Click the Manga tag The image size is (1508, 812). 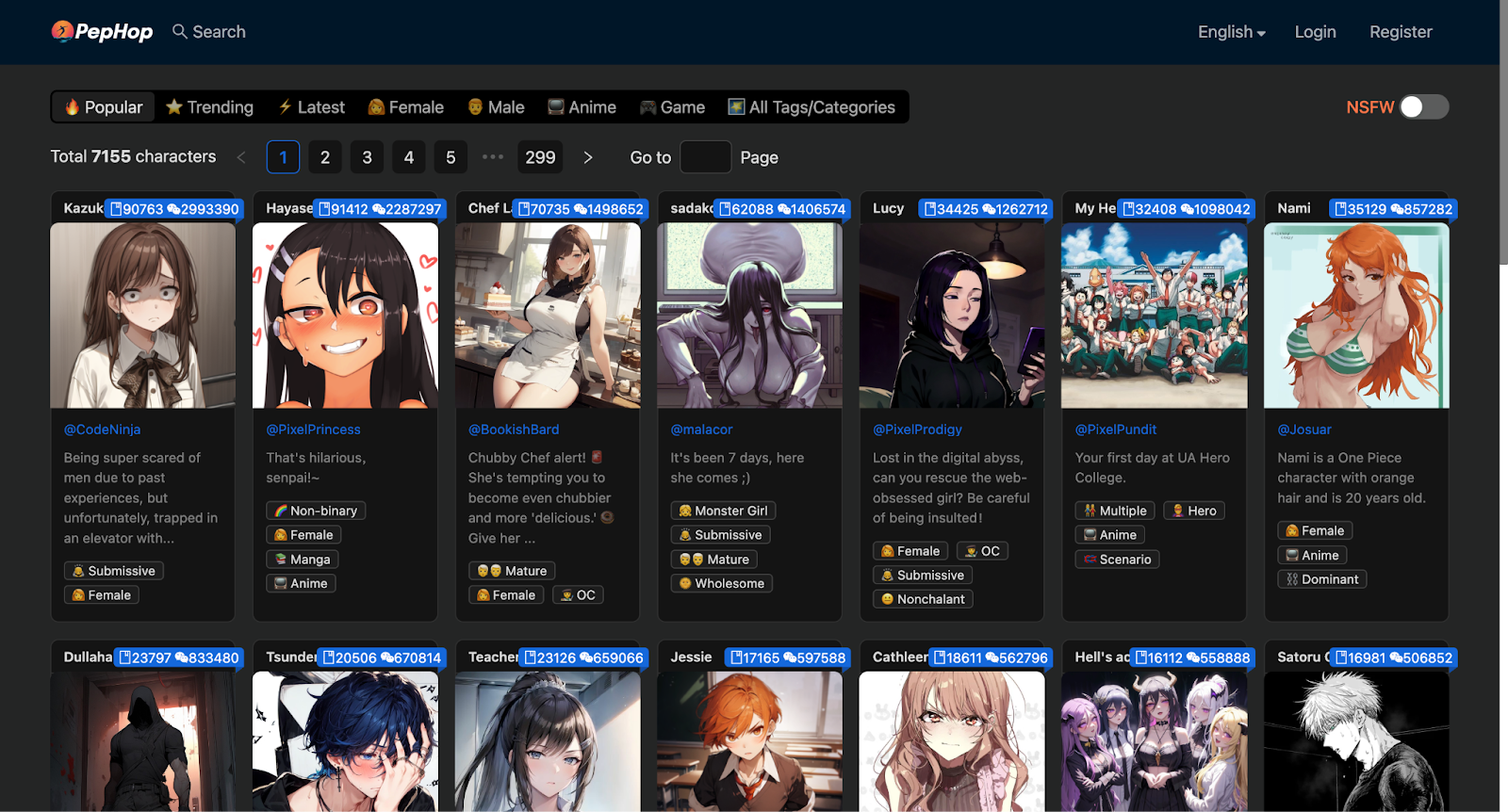(x=303, y=560)
